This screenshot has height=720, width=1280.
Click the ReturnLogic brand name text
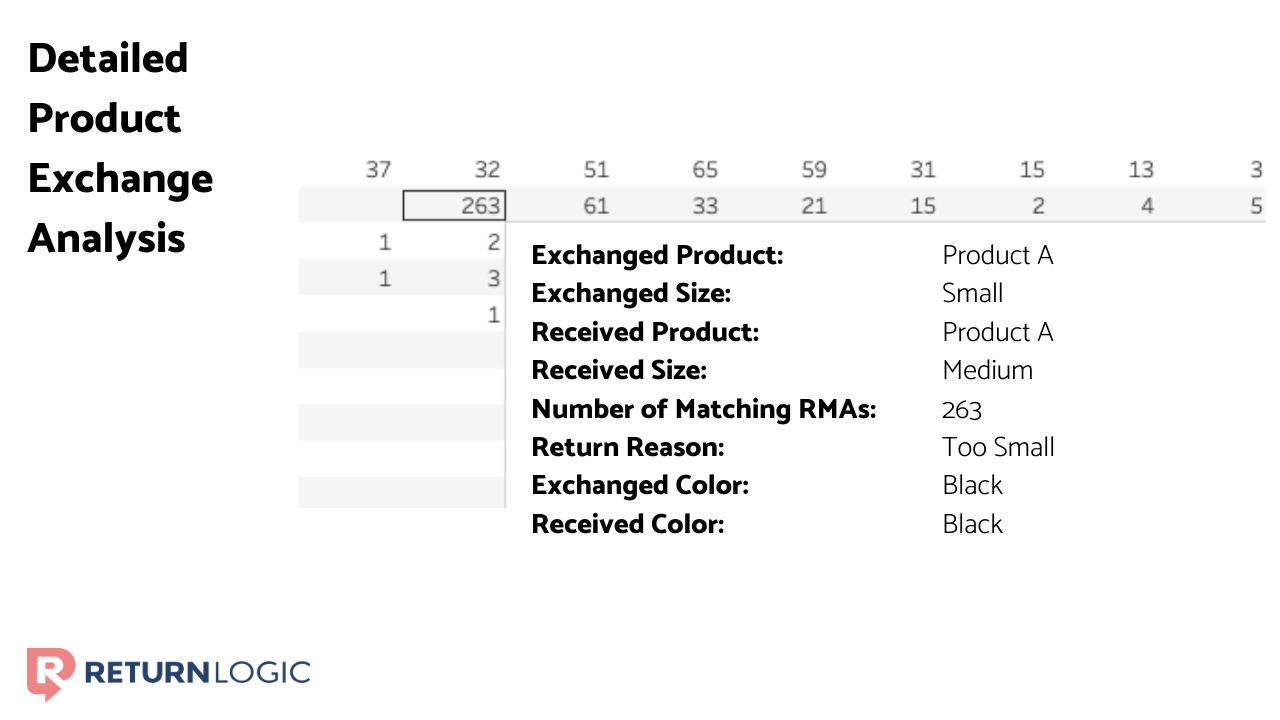pos(197,672)
